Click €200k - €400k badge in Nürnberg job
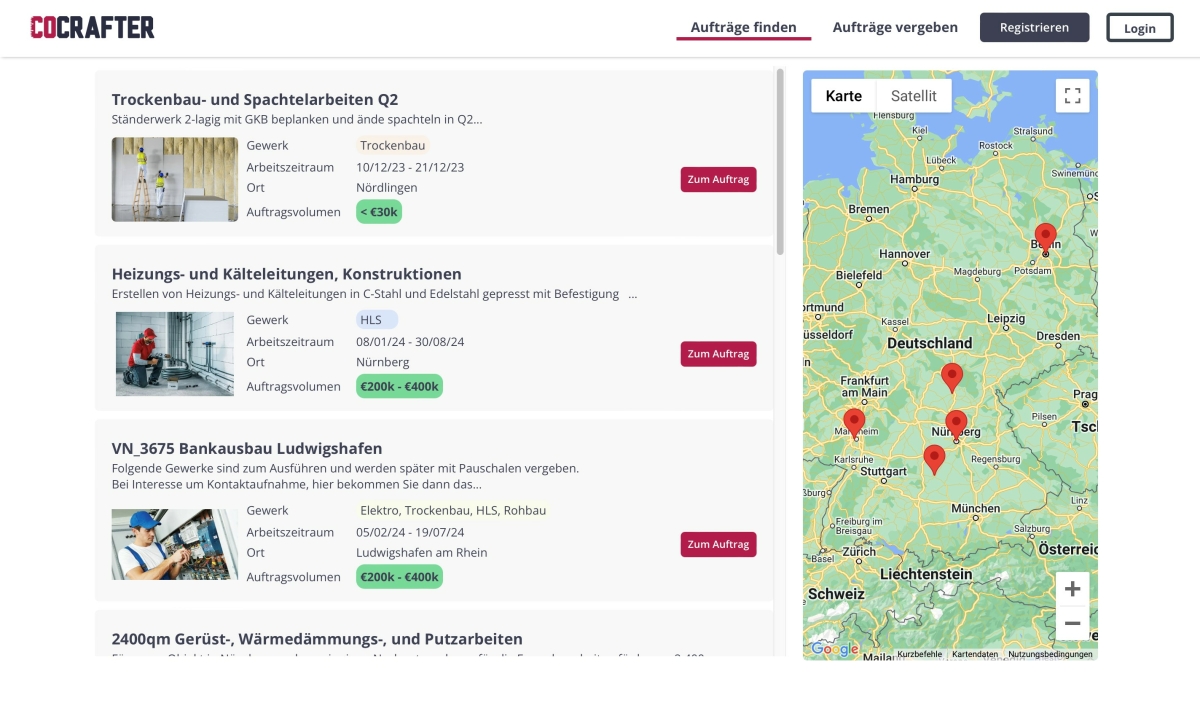Image resolution: width=1200 pixels, height=711 pixels. (399, 386)
